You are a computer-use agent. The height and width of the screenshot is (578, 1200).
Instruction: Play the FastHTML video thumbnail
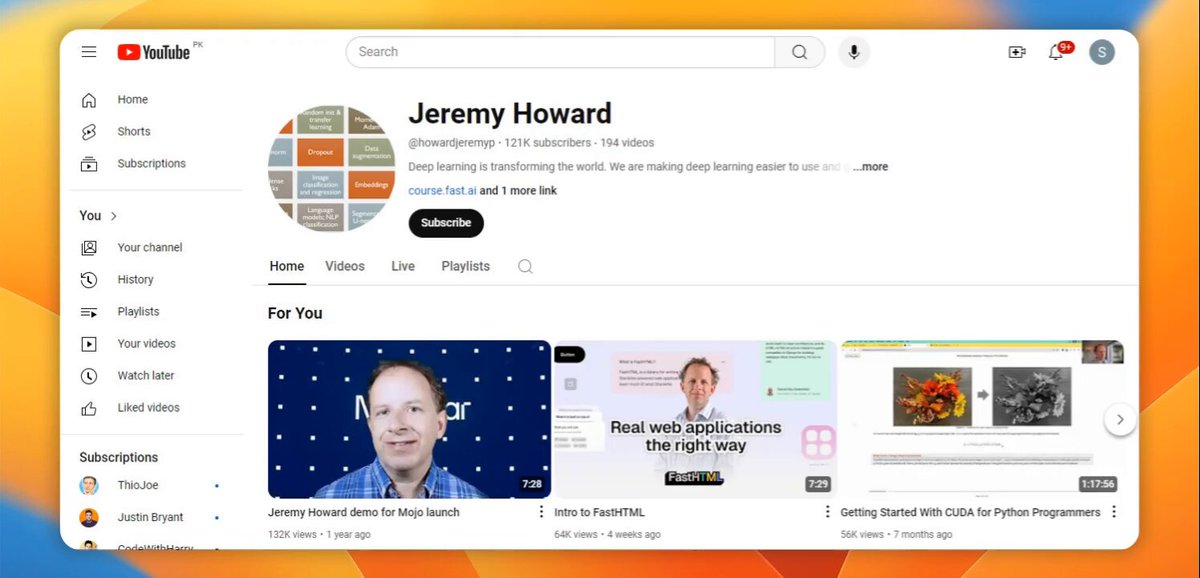click(695, 419)
